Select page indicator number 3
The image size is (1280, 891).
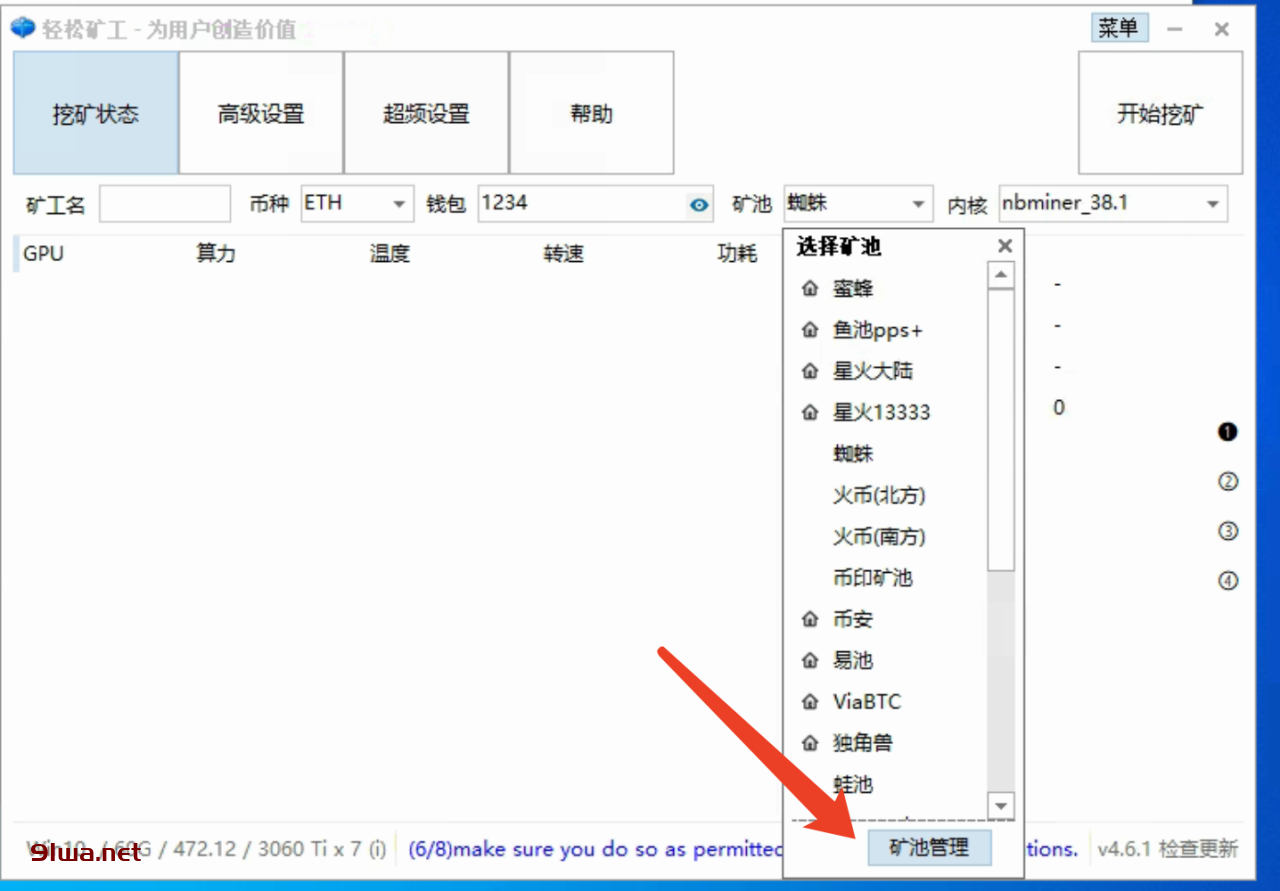click(1228, 531)
